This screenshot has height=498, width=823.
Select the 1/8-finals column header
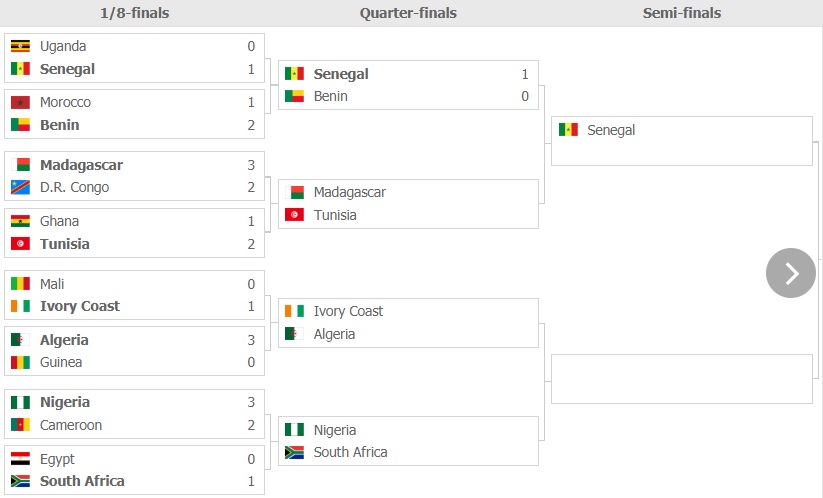click(135, 13)
